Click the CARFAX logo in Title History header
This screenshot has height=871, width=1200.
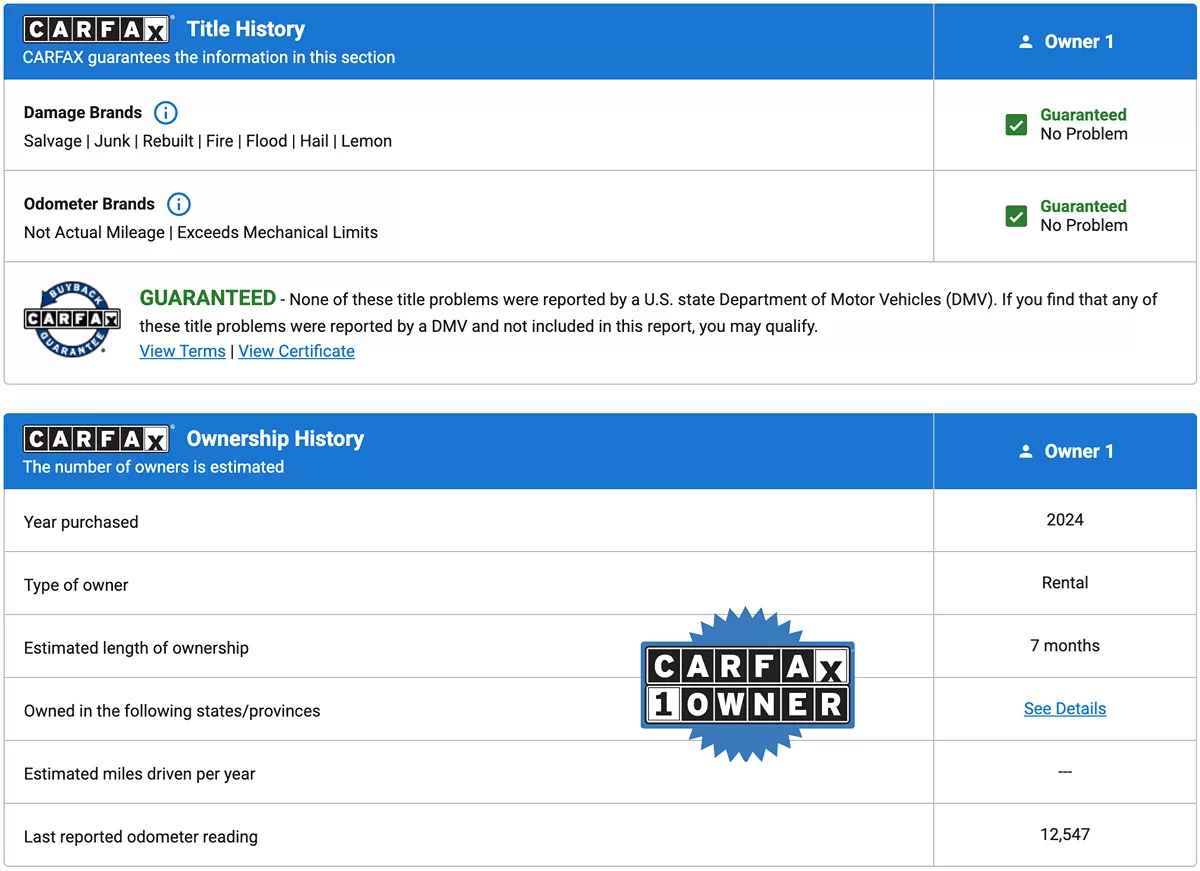(x=97, y=29)
